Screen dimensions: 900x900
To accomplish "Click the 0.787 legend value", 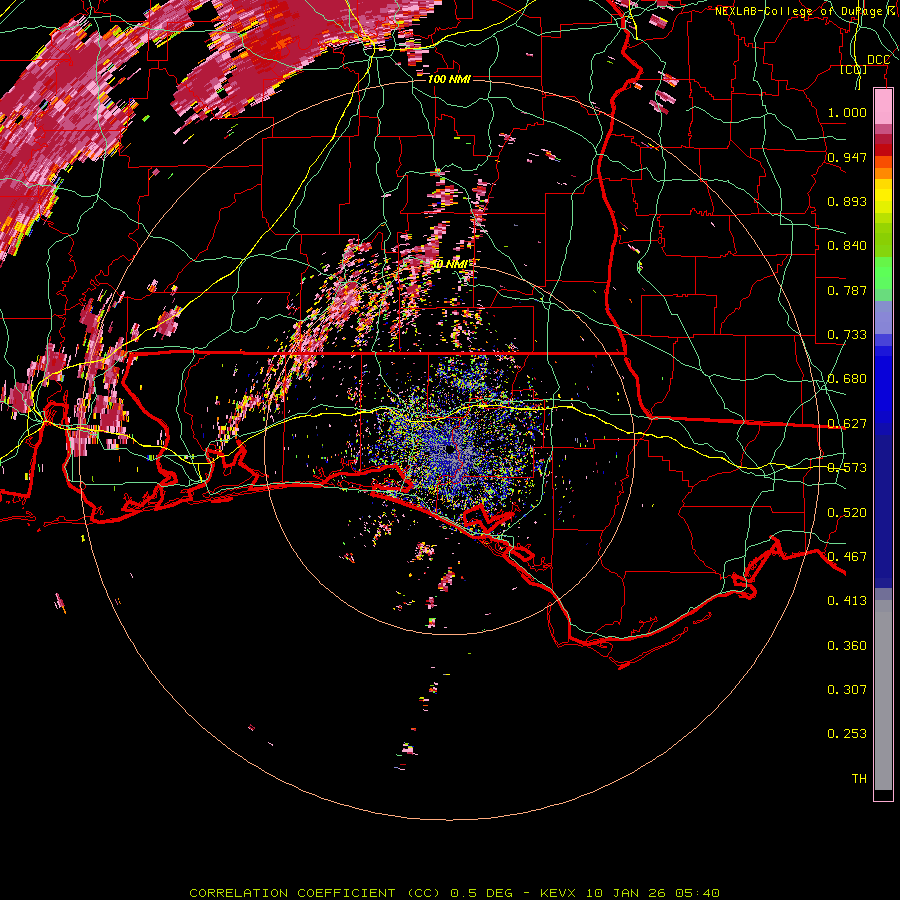I will tap(847, 290).
